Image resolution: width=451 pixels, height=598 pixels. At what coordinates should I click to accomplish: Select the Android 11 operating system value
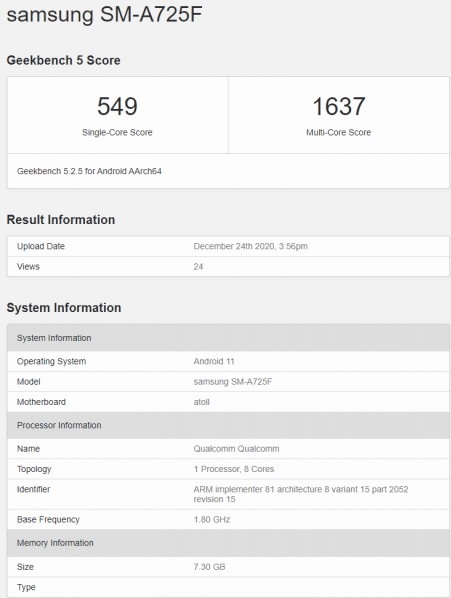[x=214, y=361]
